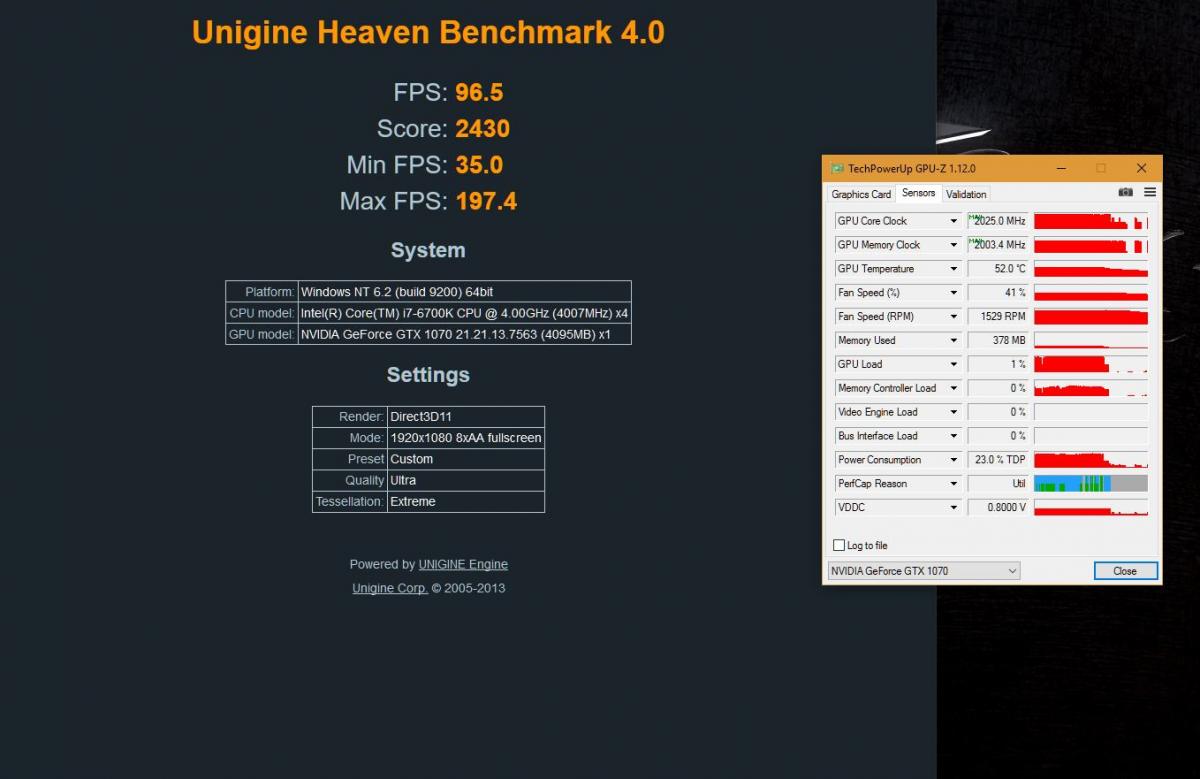Click the Power Consumption history graph

click(1091, 460)
